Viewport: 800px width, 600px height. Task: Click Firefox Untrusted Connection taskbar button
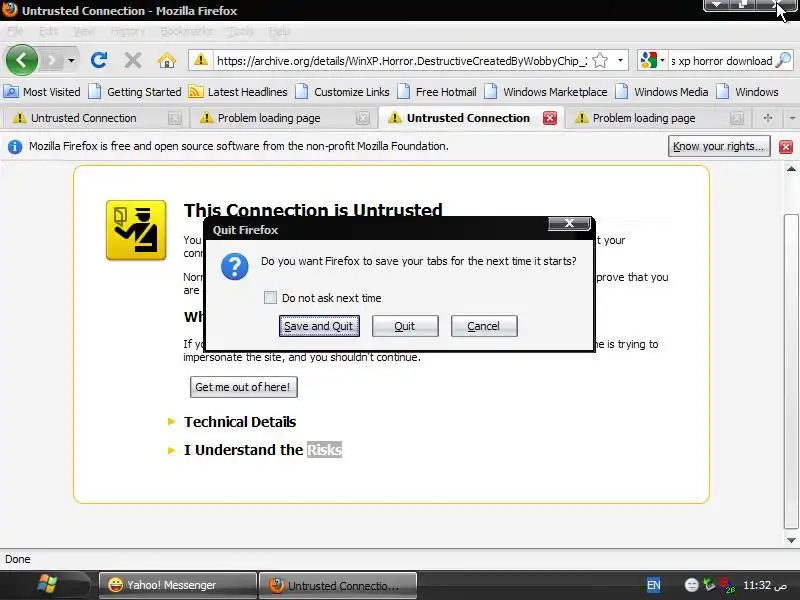tap(338, 585)
